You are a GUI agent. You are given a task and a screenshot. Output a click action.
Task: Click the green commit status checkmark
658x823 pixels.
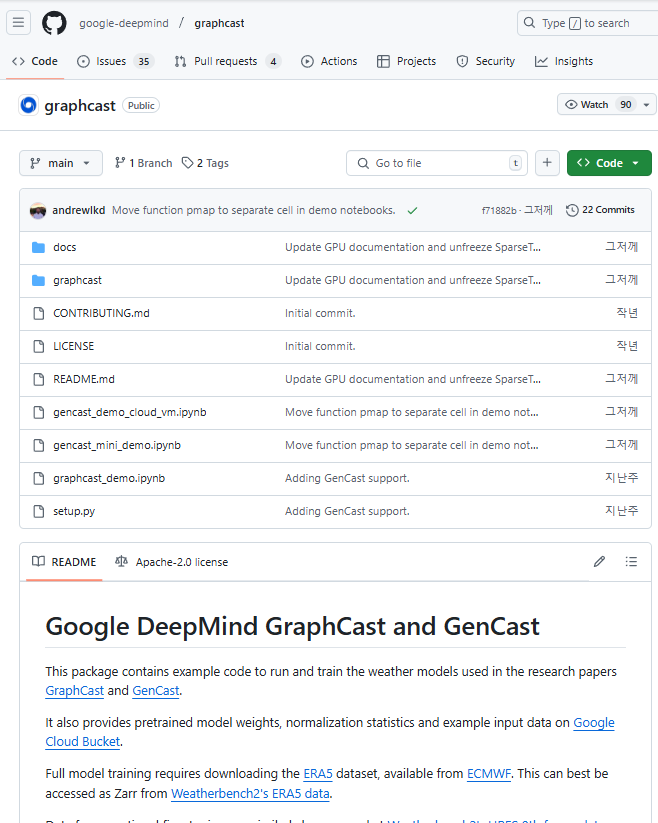coord(412,210)
